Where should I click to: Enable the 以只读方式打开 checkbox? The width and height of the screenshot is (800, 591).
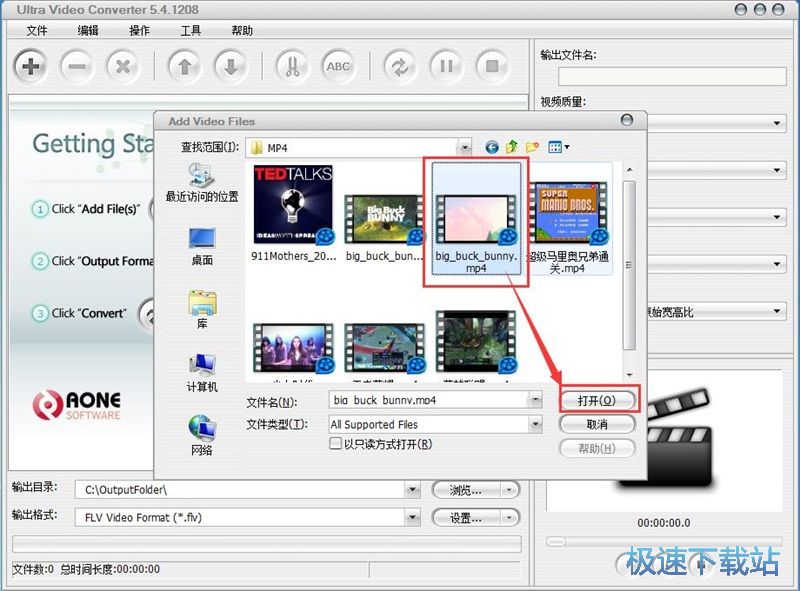coord(337,443)
